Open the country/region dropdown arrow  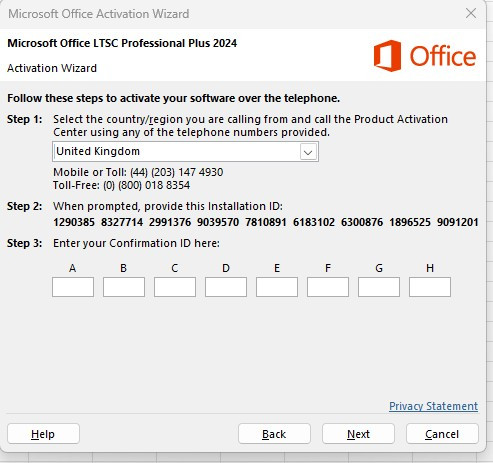[x=308, y=152]
